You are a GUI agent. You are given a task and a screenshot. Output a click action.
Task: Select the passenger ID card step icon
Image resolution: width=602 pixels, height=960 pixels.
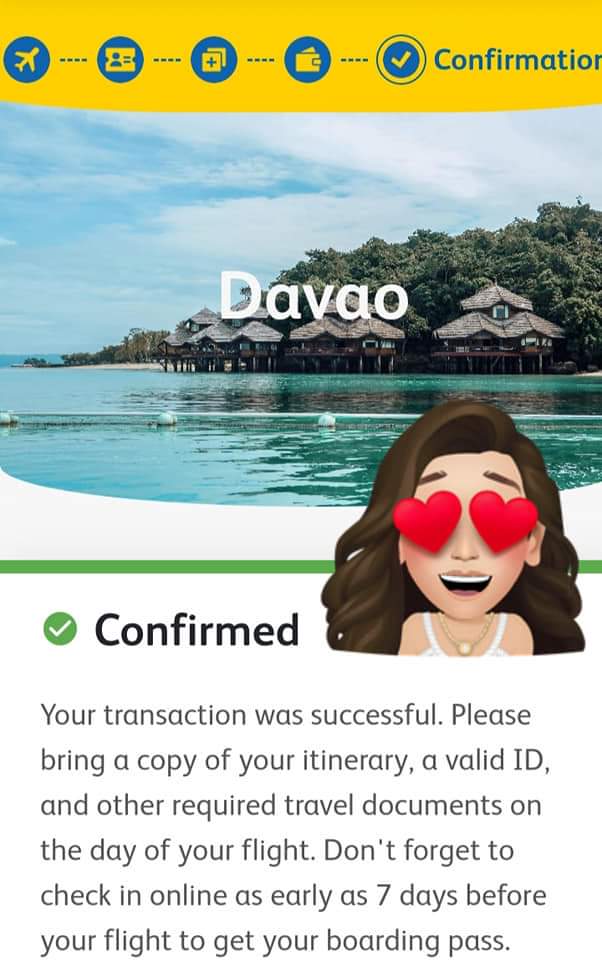click(120, 60)
